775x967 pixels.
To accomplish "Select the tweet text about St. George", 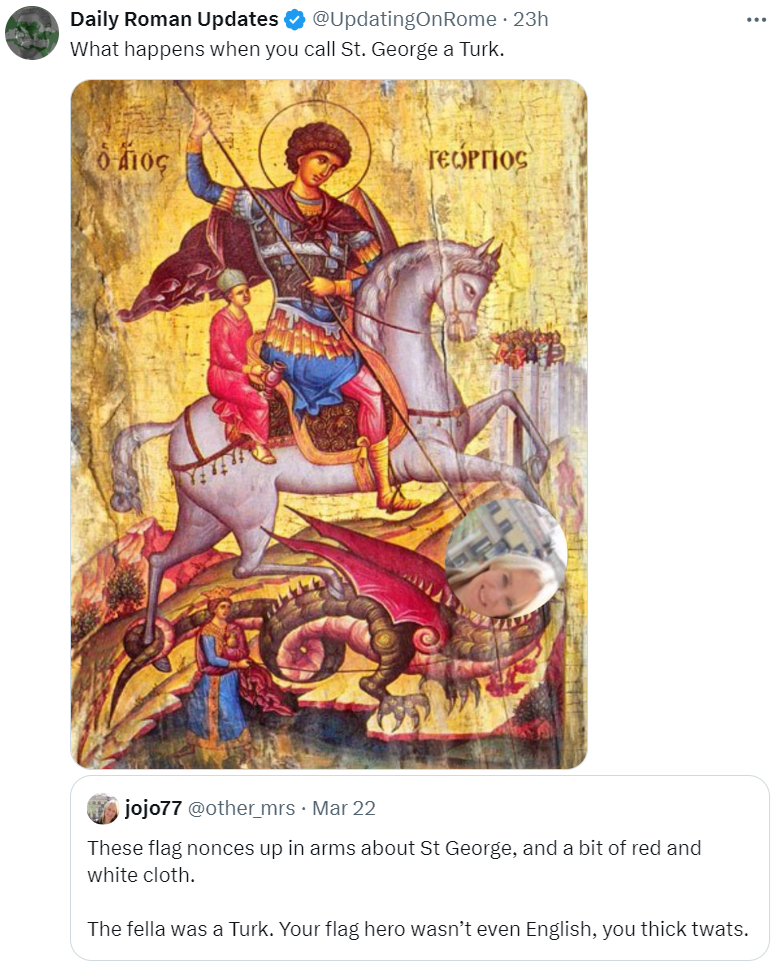I will [287, 49].
